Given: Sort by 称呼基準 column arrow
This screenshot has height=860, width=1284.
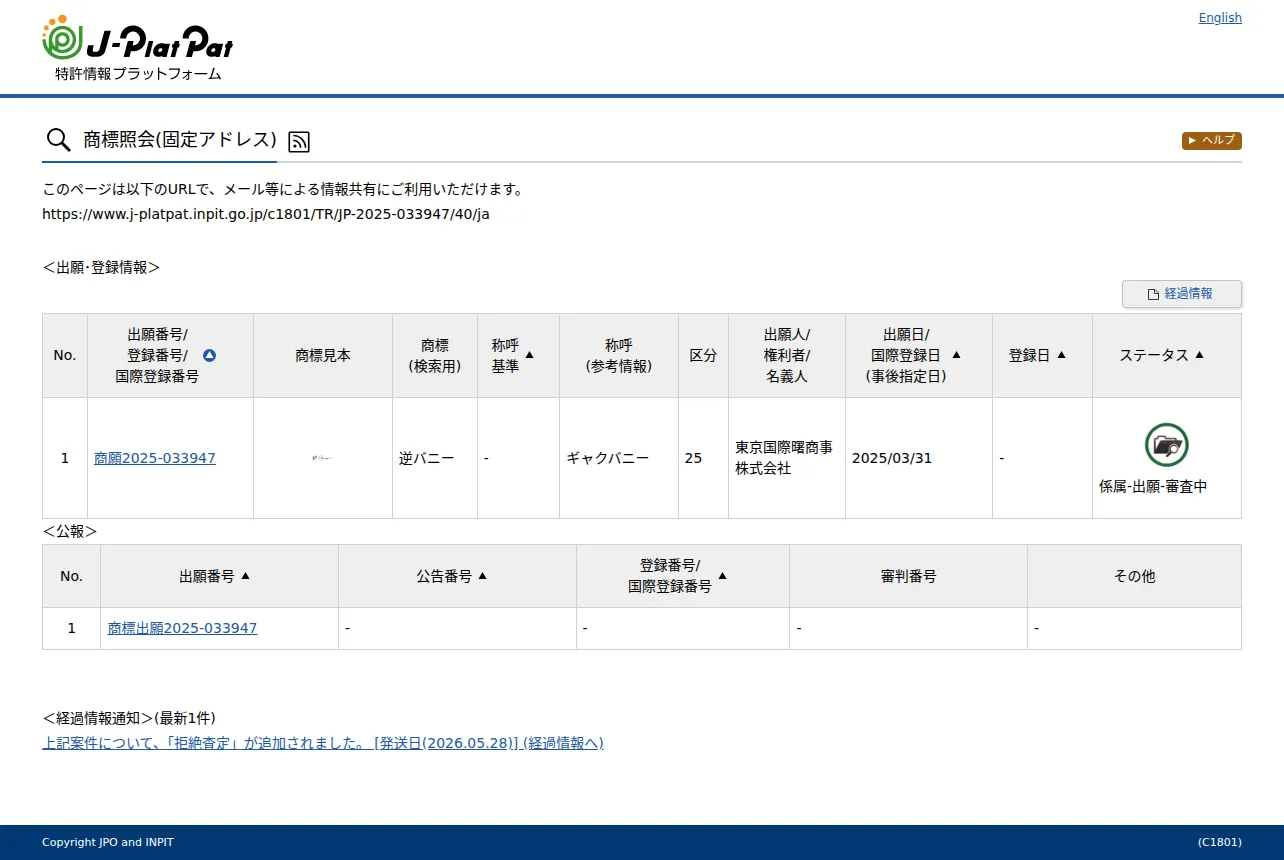Looking at the screenshot, I should pos(530,354).
